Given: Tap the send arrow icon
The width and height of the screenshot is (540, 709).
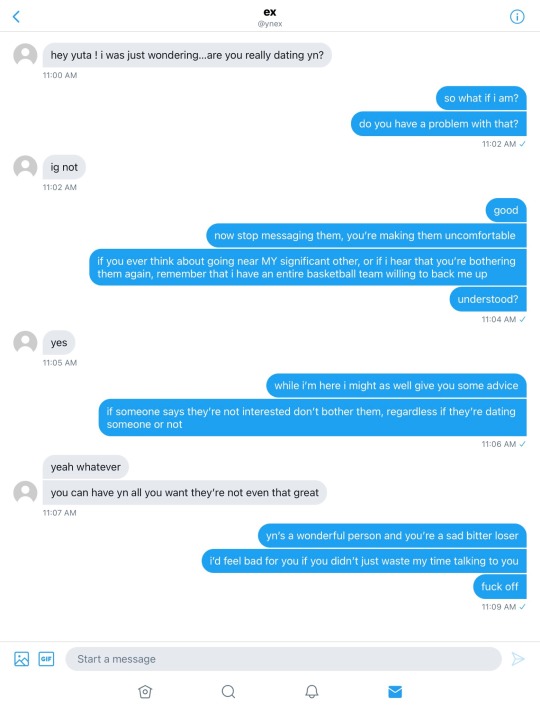Looking at the screenshot, I should (x=518, y=659).
